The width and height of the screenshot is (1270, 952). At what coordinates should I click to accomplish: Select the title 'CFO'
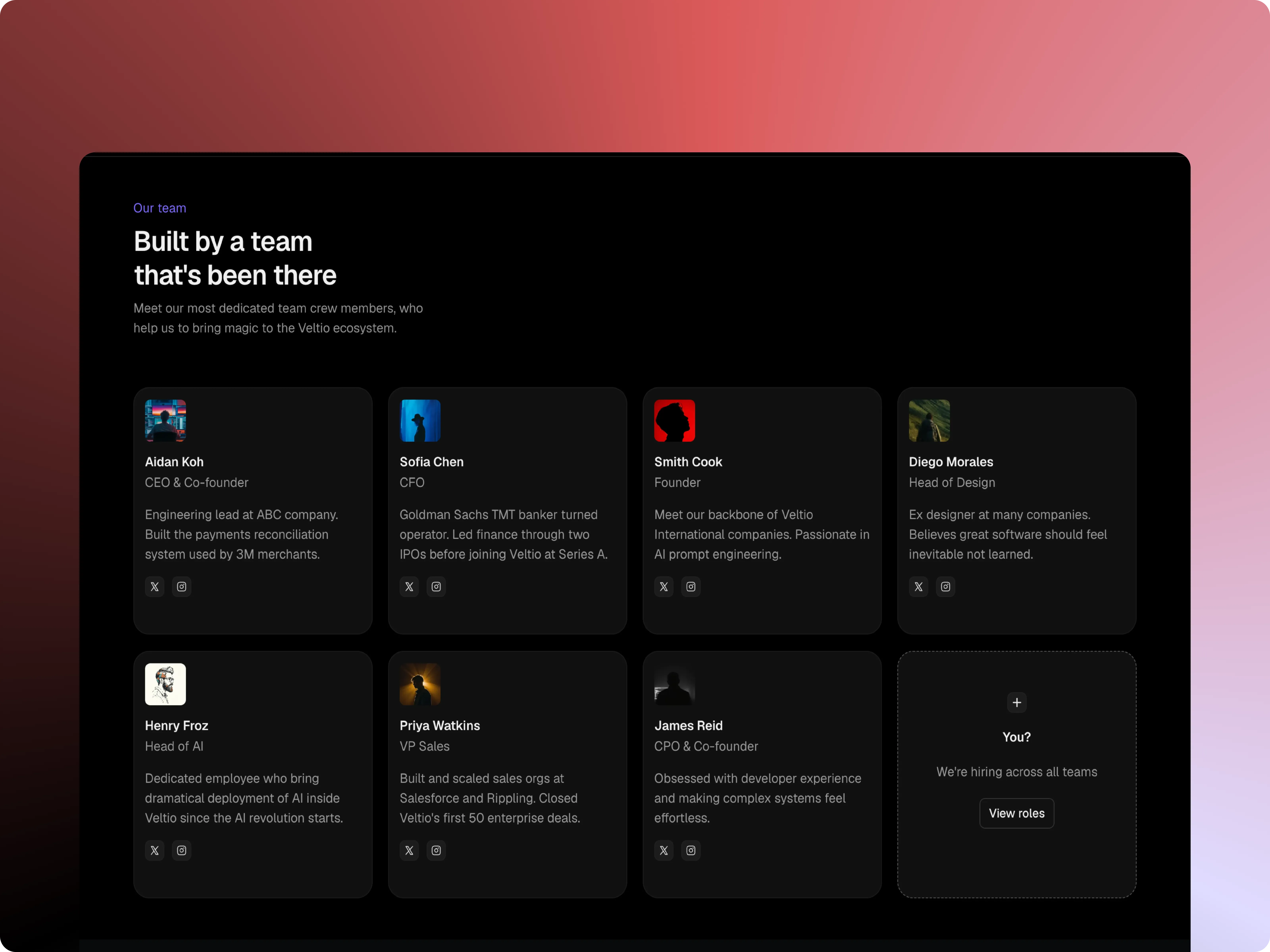412,483
